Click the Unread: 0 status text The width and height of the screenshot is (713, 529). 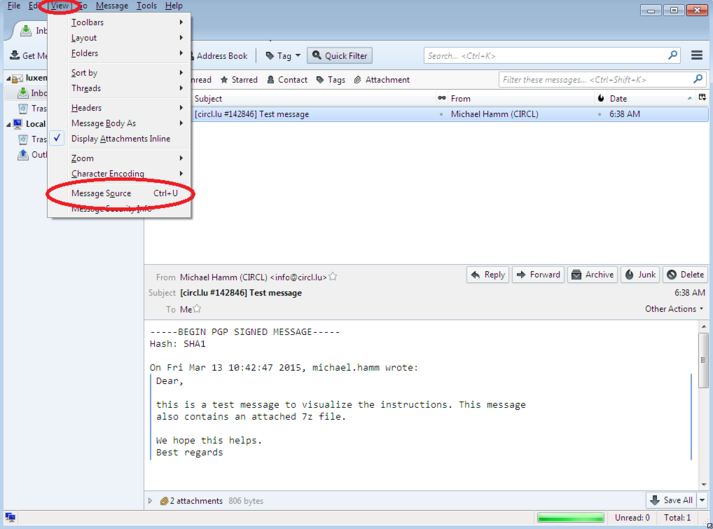click(x=632, y=518)
